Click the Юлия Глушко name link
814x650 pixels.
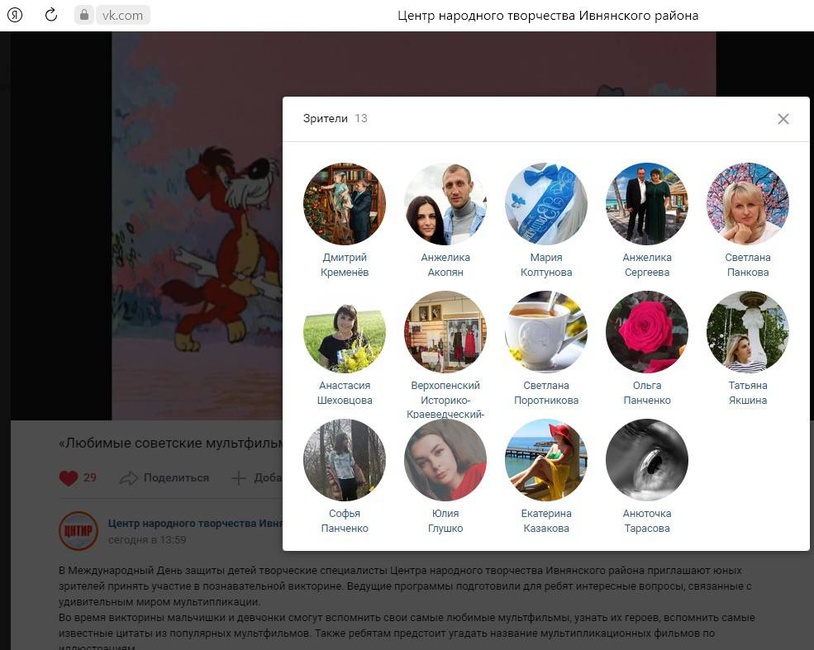[x=445, y=521]
